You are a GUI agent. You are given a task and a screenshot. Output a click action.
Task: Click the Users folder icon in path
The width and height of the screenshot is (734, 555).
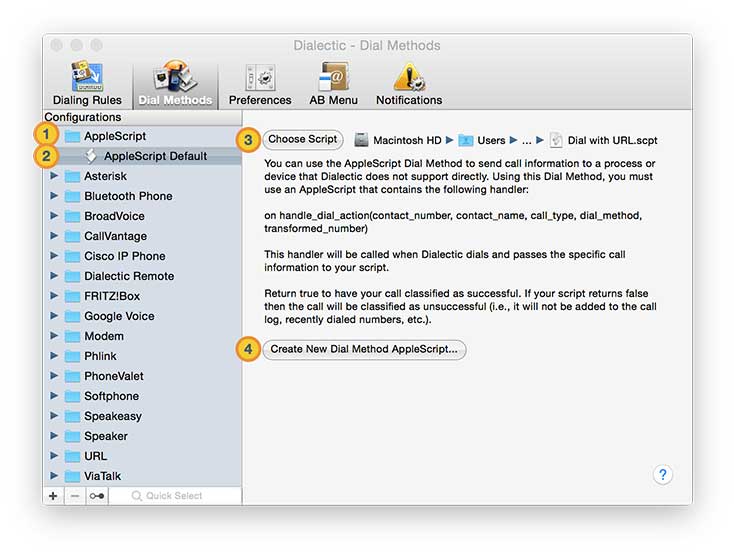465,140
